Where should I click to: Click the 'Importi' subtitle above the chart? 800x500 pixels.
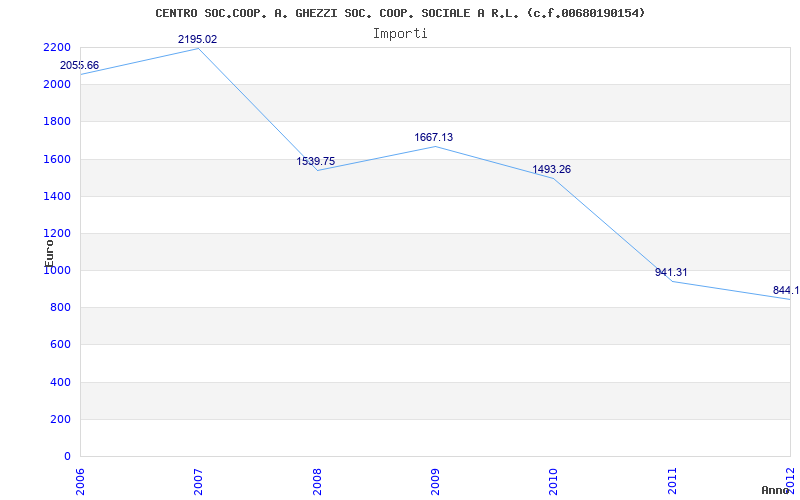coord(400,33)
